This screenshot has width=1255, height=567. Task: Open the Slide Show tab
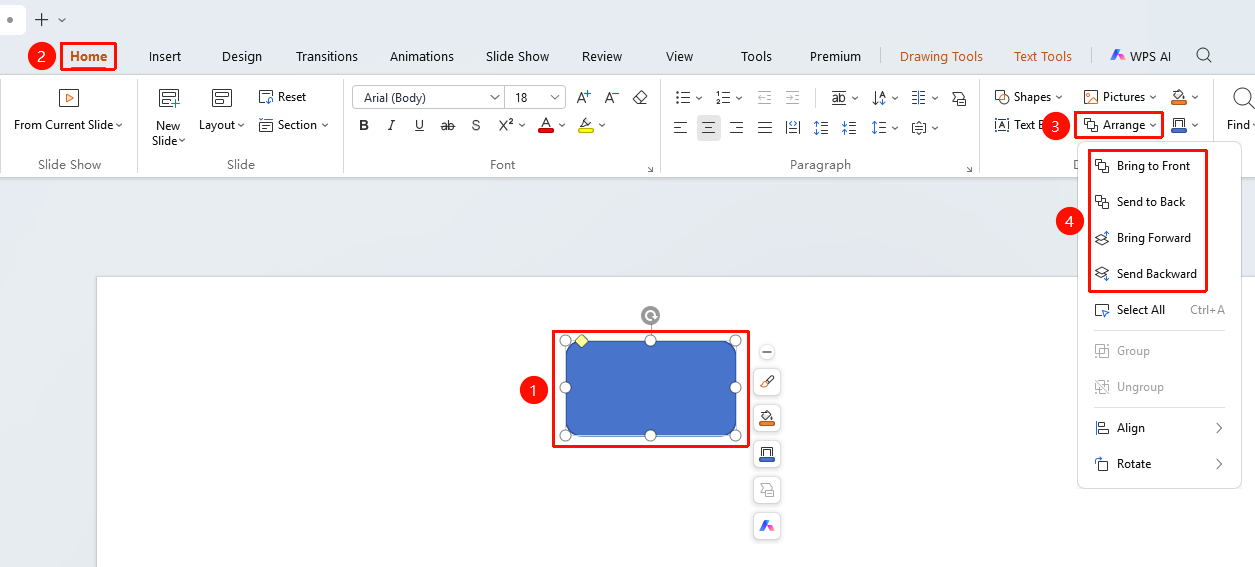point(518,57)
